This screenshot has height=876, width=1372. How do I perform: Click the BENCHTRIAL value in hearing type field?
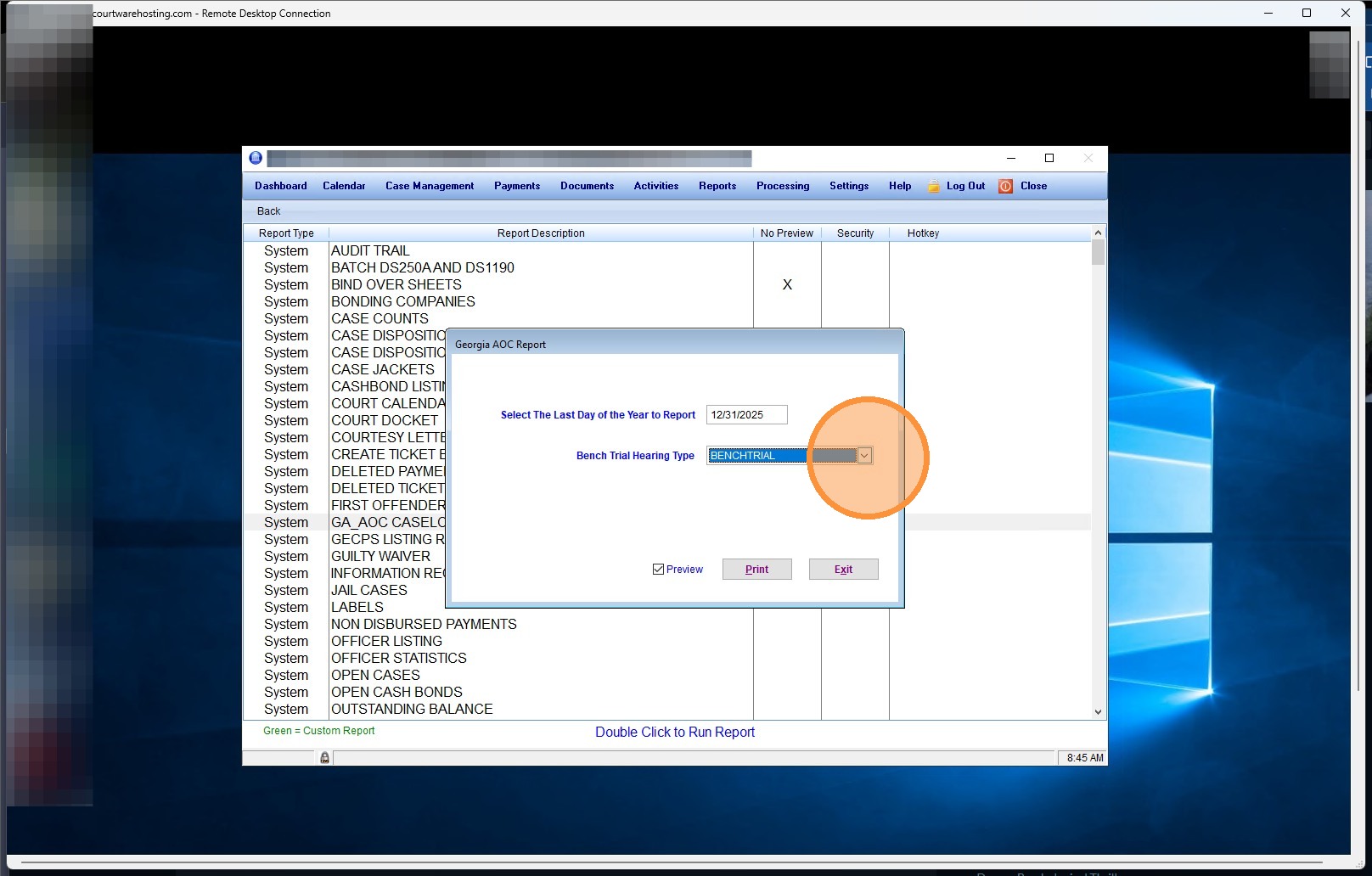point(742,456)
